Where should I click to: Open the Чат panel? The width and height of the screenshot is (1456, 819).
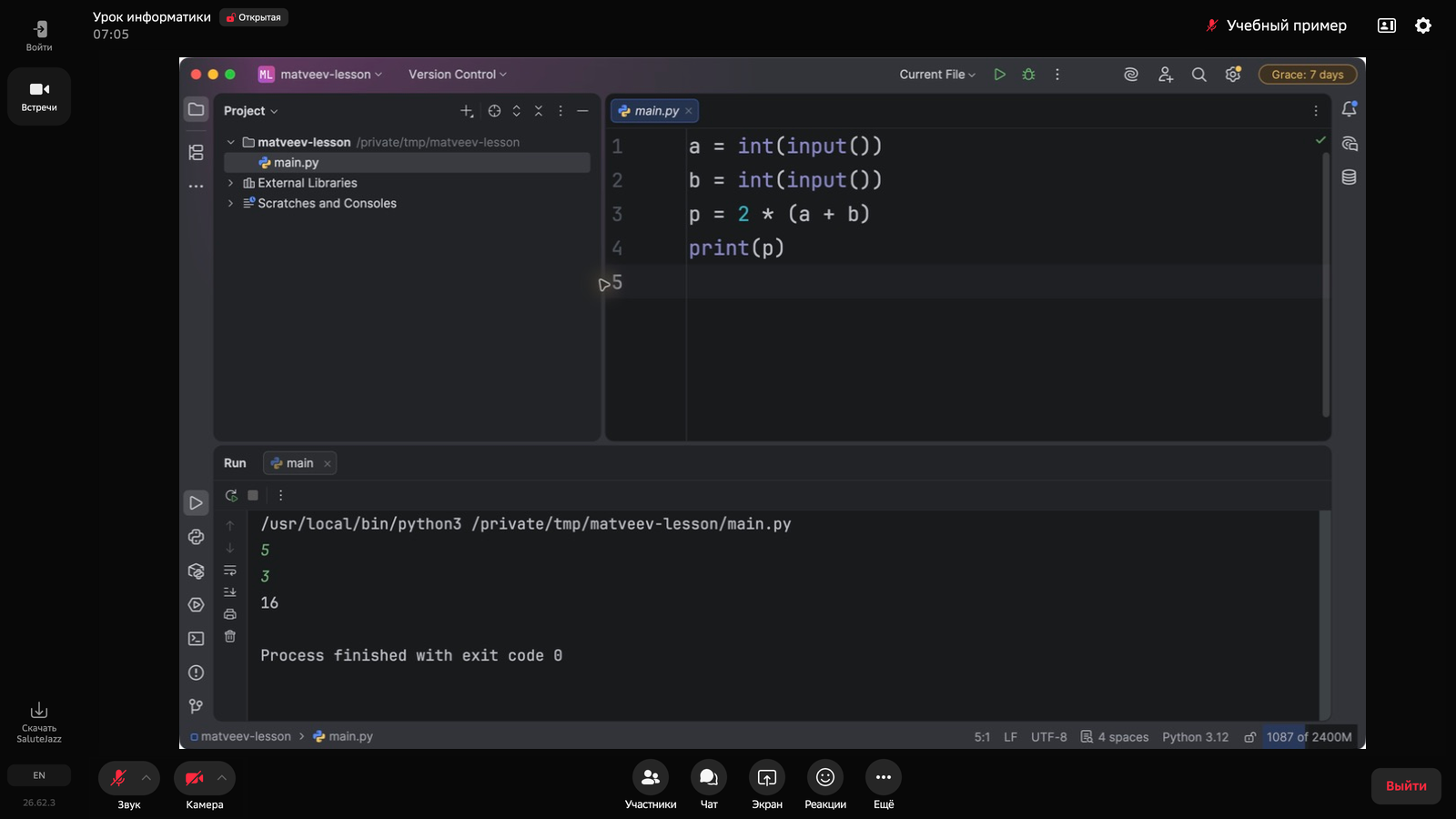(x=709, y=784)
